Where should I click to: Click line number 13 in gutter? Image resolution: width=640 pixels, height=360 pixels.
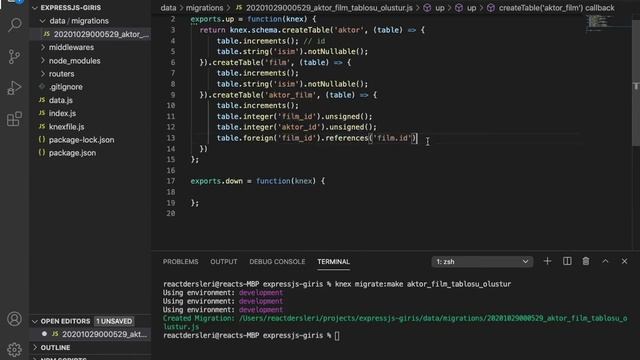[171, 138]
